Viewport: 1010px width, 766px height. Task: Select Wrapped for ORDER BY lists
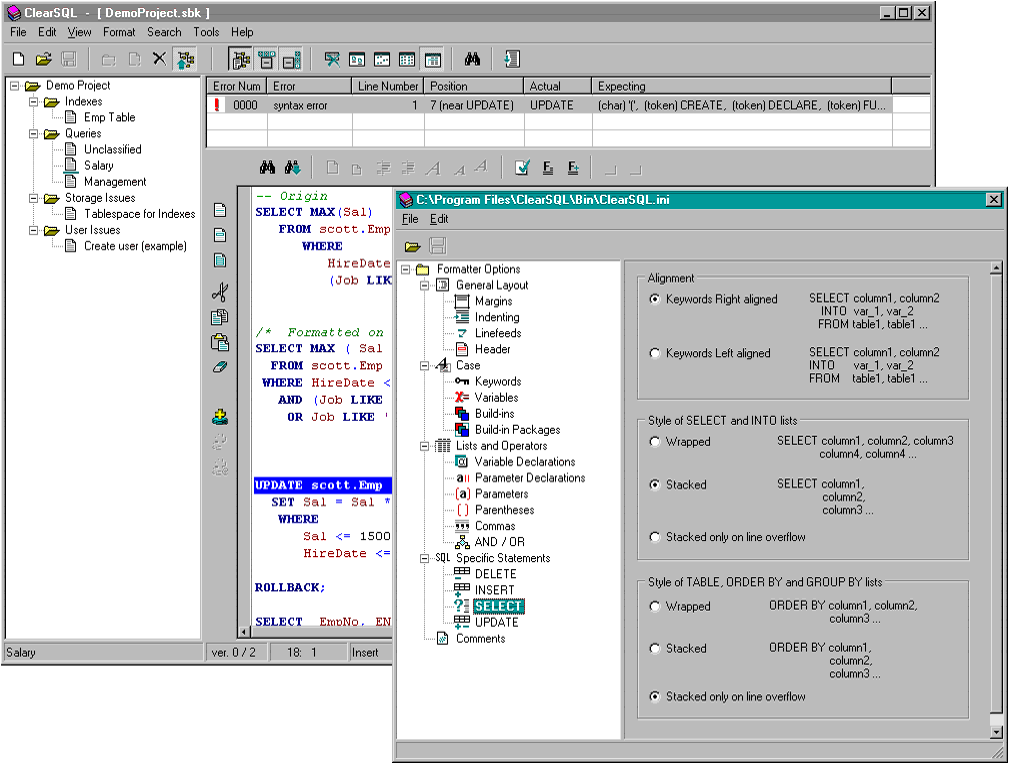[654, 606]
